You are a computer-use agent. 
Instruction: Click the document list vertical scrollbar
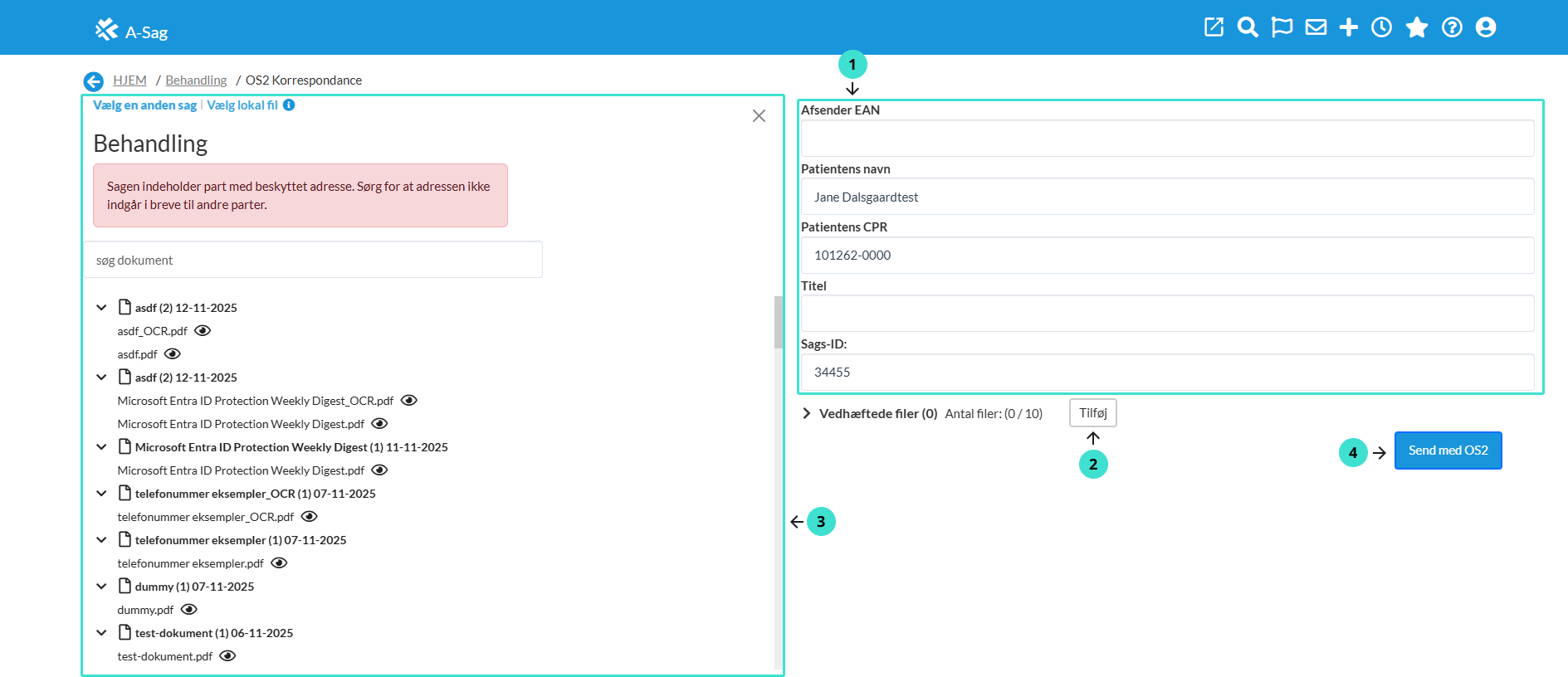tap(779, 323)
